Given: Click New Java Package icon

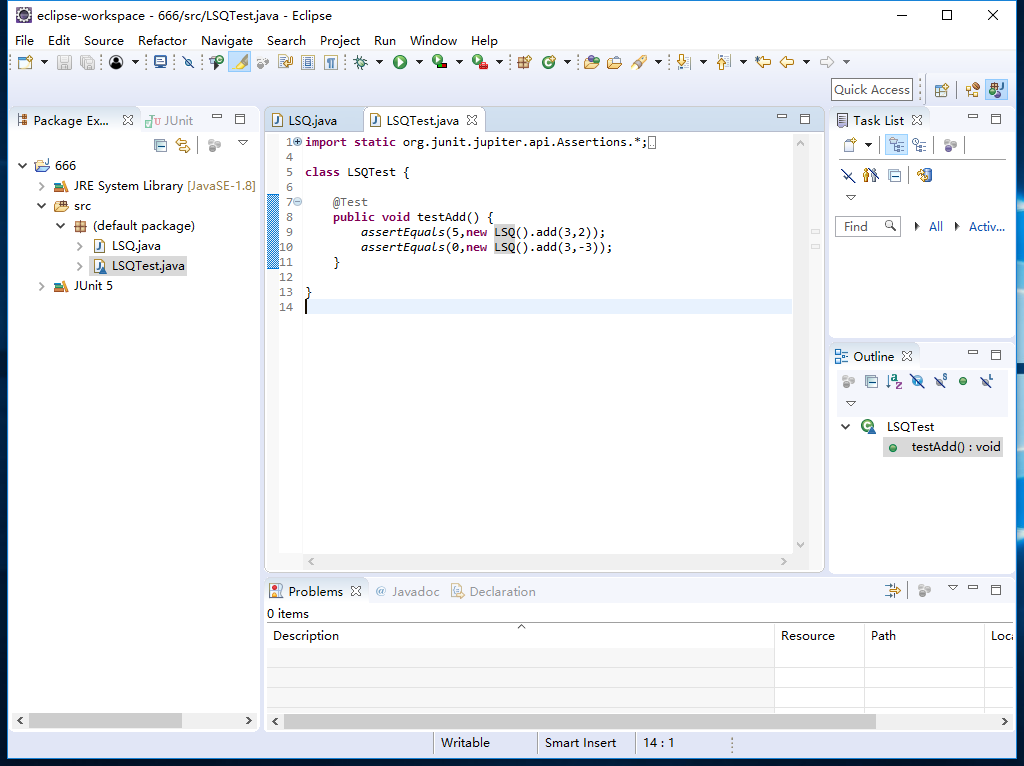Looking at the screenshot, I should coord(524,62).
